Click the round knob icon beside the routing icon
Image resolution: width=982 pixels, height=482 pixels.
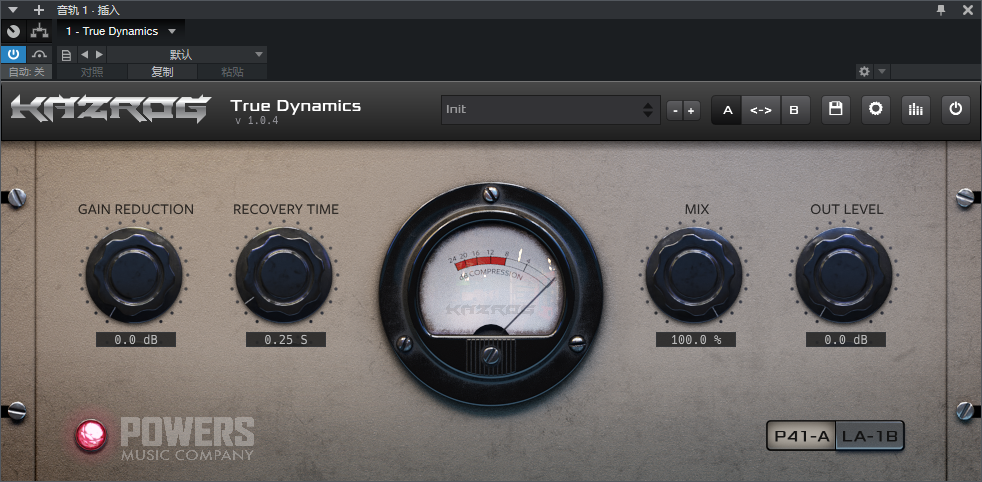[14, 31]
